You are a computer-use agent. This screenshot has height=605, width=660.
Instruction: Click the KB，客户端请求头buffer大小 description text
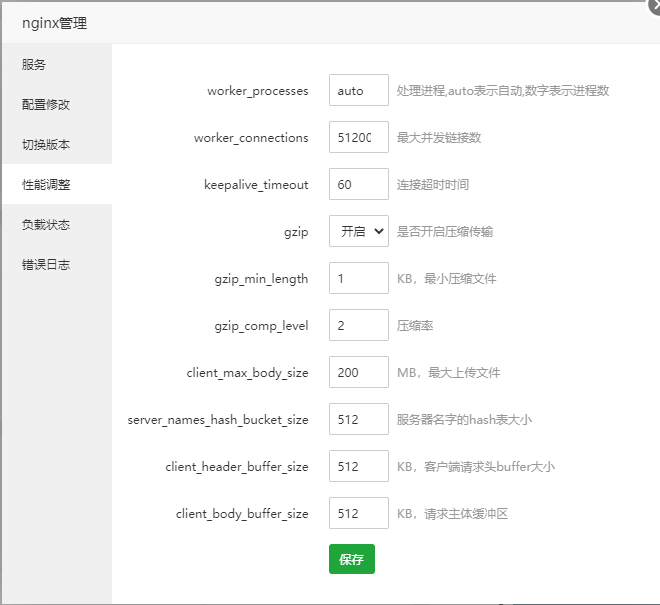point(476,466)
